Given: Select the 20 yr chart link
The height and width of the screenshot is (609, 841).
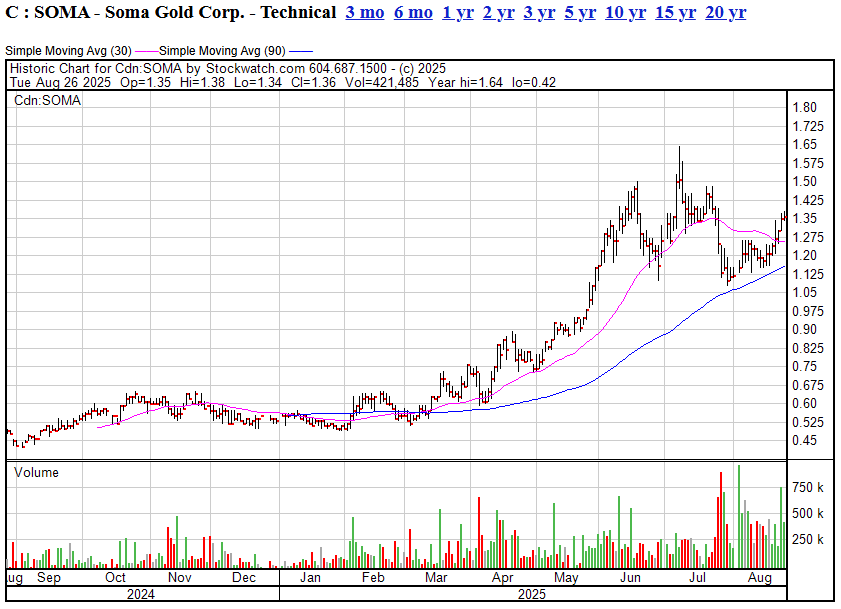Looking at the screenshot, I should point(725,12).
